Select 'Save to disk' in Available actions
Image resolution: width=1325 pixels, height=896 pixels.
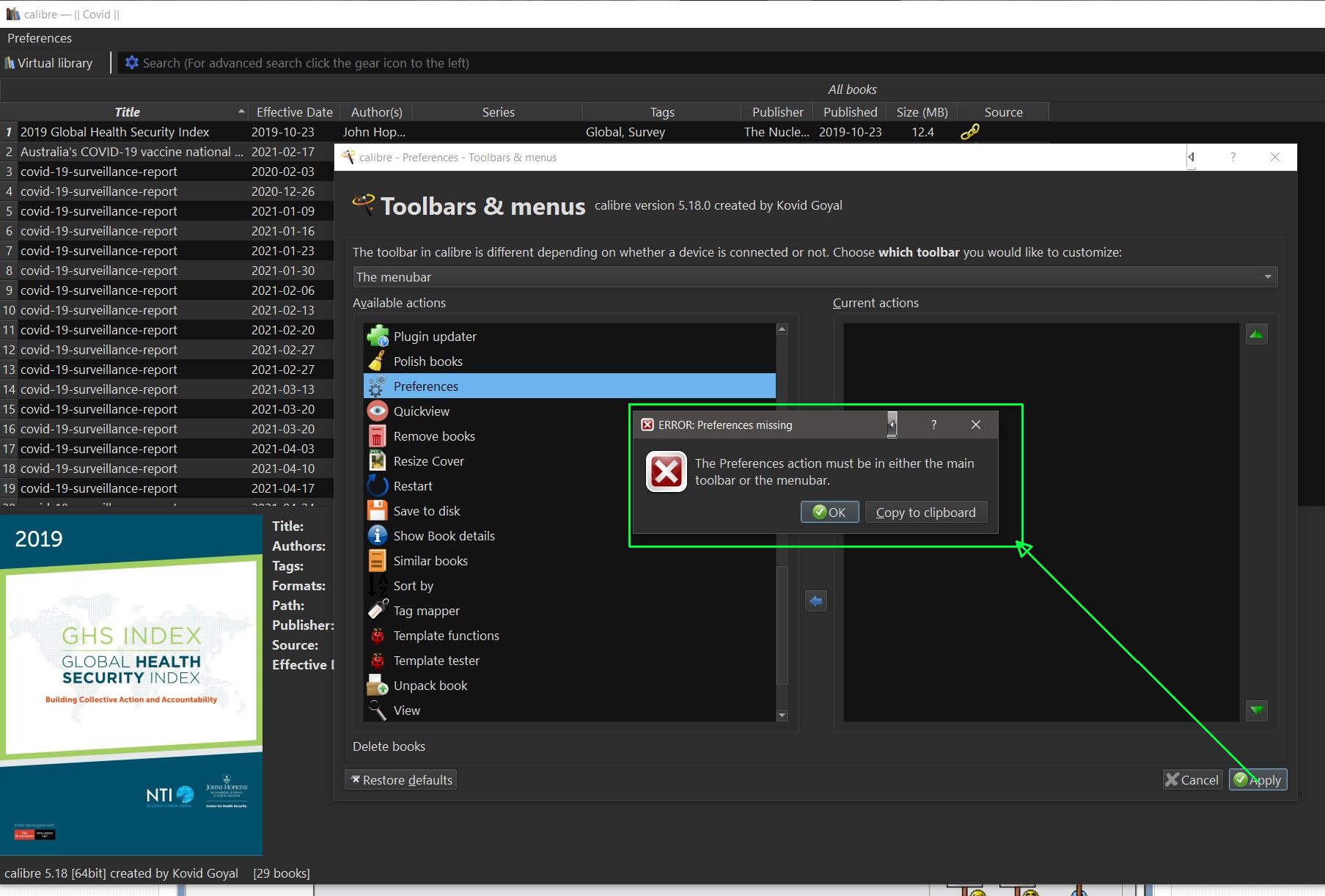coord(497,511)
